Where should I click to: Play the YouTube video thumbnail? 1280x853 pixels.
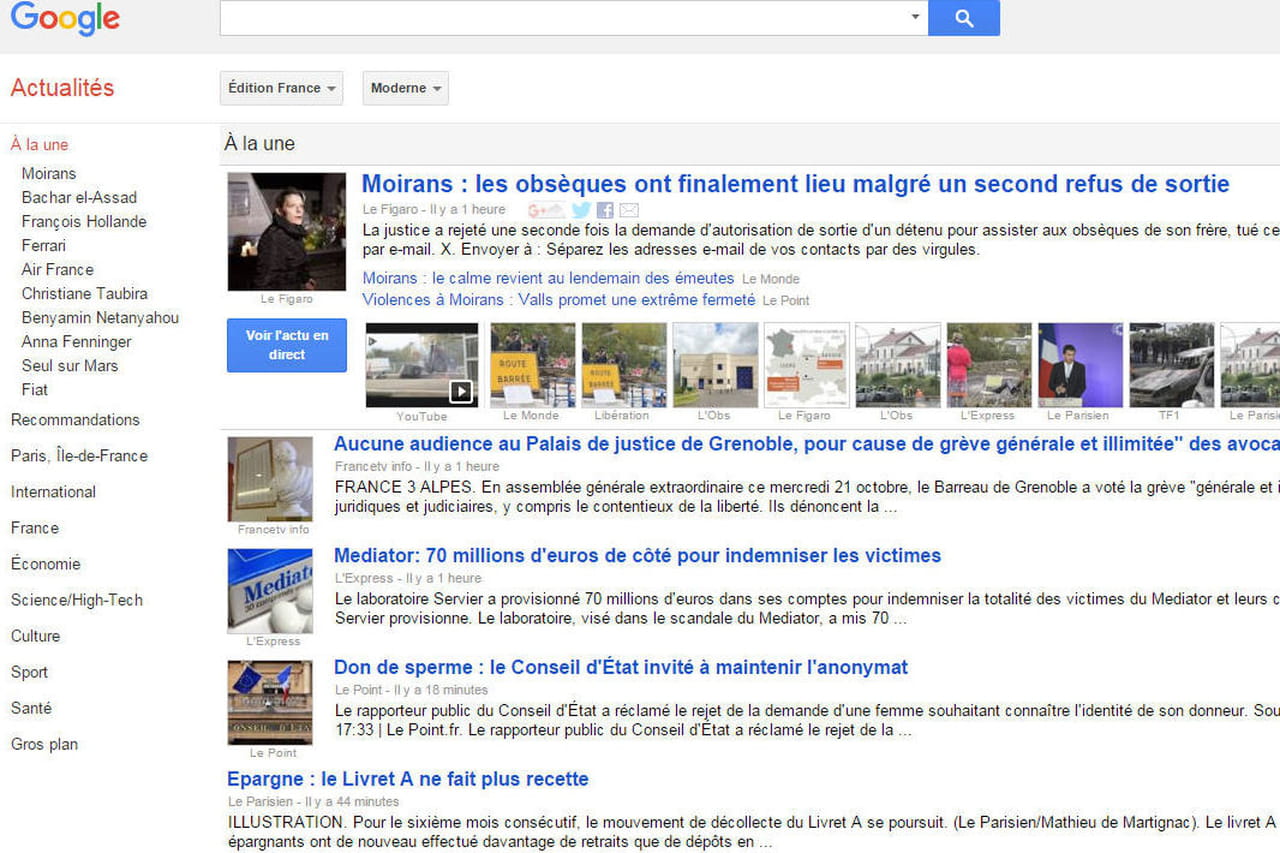[x=422, y=365]
